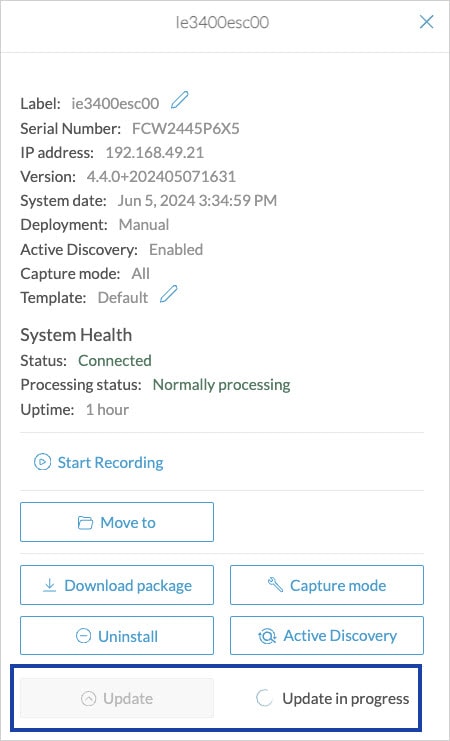The image size is (450, 741).
Task: Uninstall the sensor
Action: pos(117,636)
